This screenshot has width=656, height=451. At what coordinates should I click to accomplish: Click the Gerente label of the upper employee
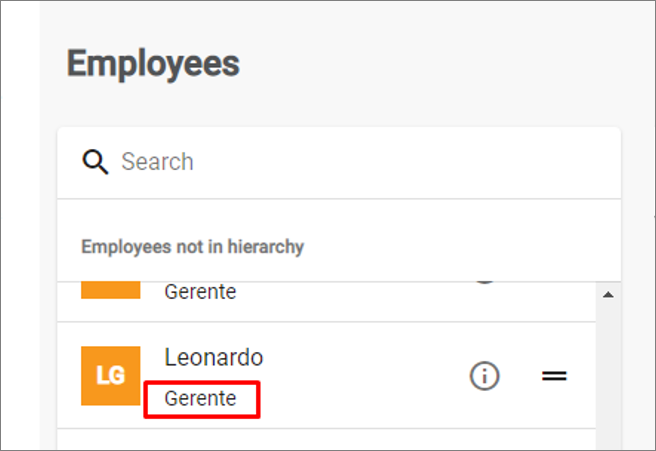click(x=200, y=292)
